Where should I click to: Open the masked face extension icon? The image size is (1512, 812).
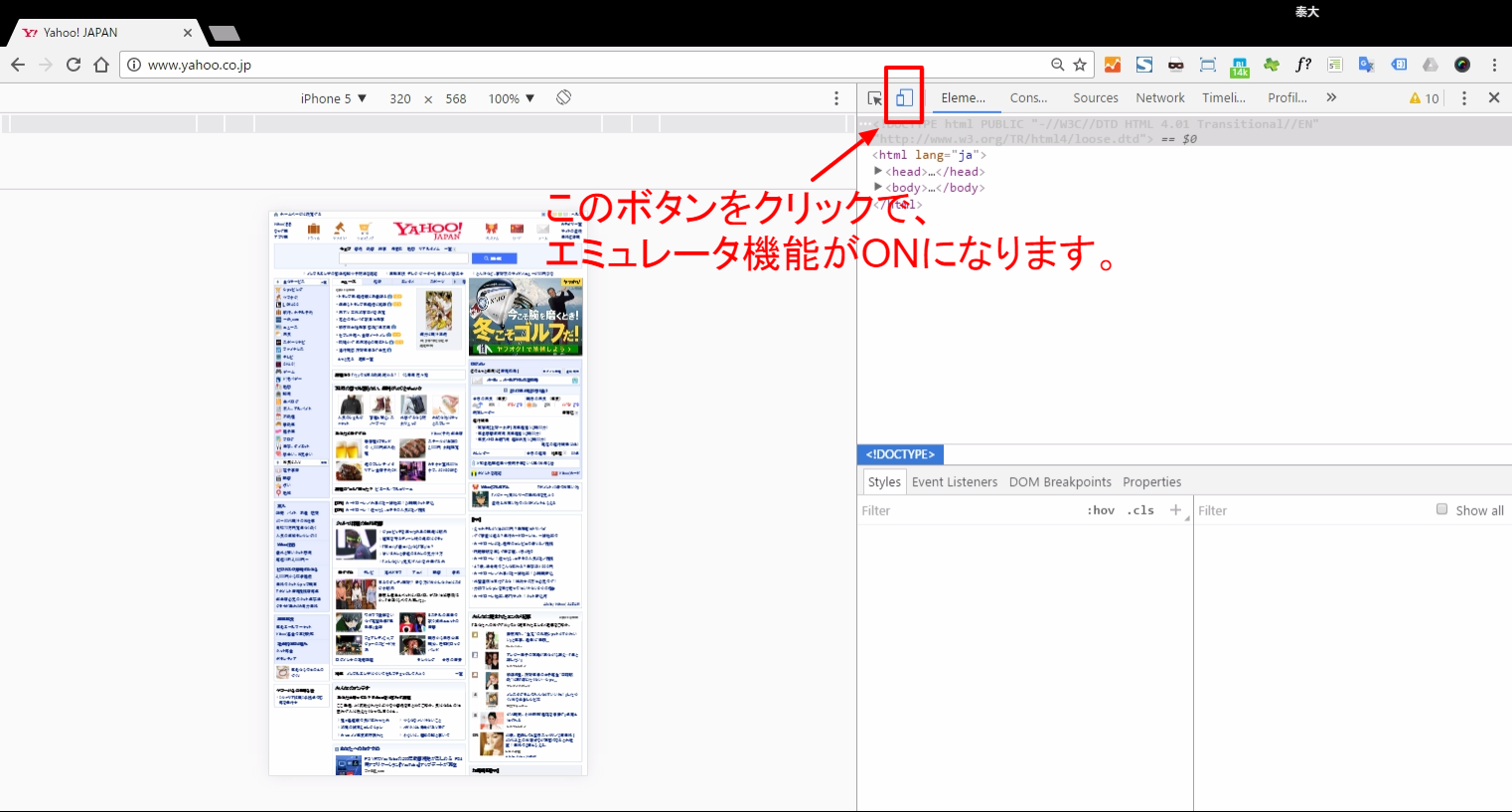(x=1176, y=65)
